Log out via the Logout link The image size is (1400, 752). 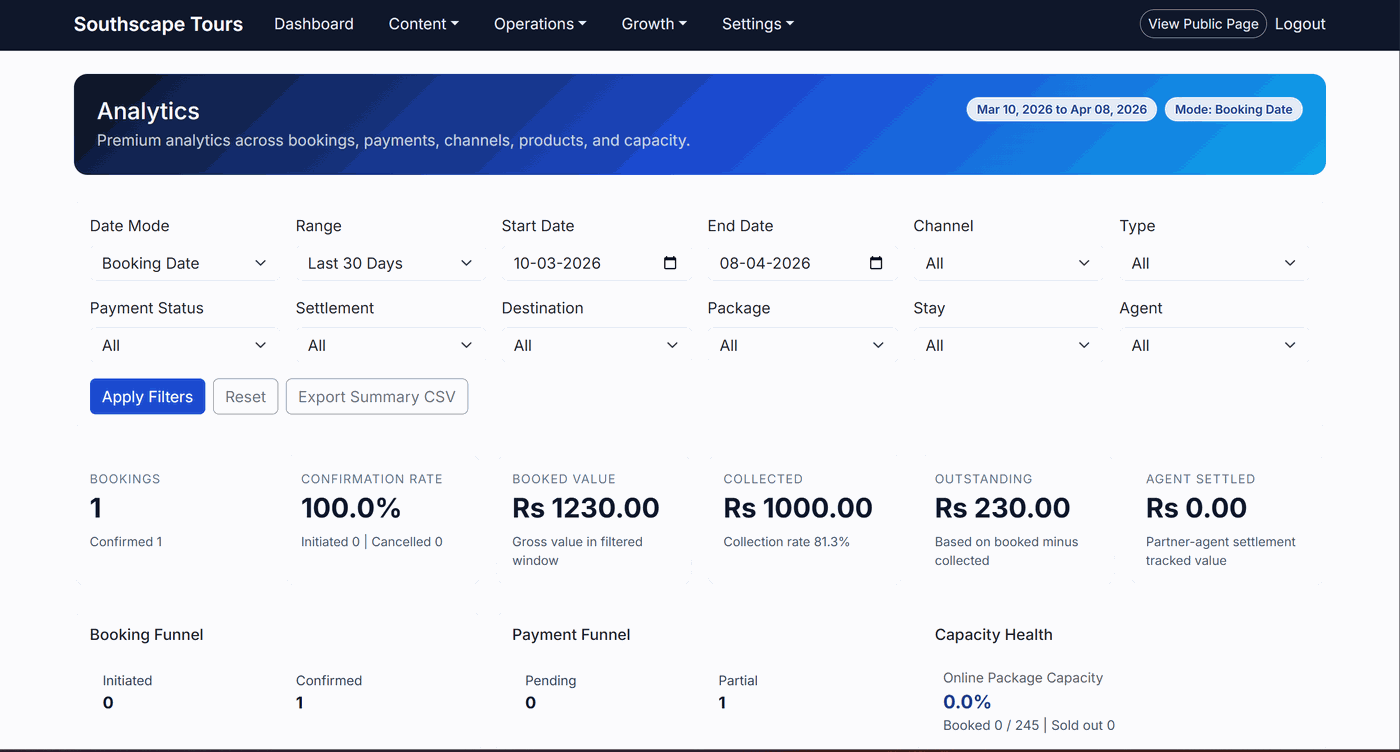point(1300,24)
